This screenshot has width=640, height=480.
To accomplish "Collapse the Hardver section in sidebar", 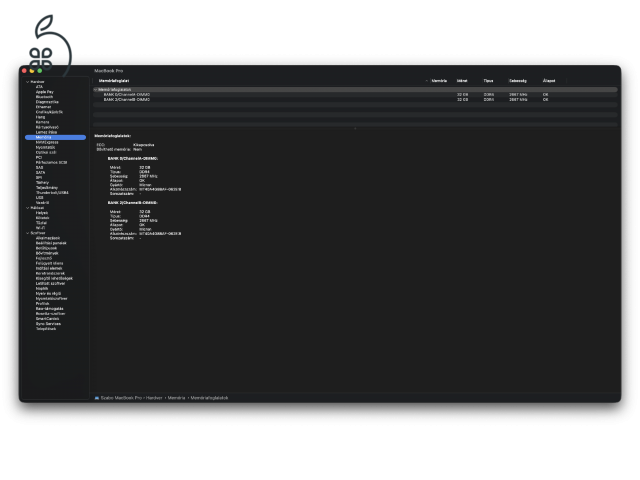I will coord(28,82).
